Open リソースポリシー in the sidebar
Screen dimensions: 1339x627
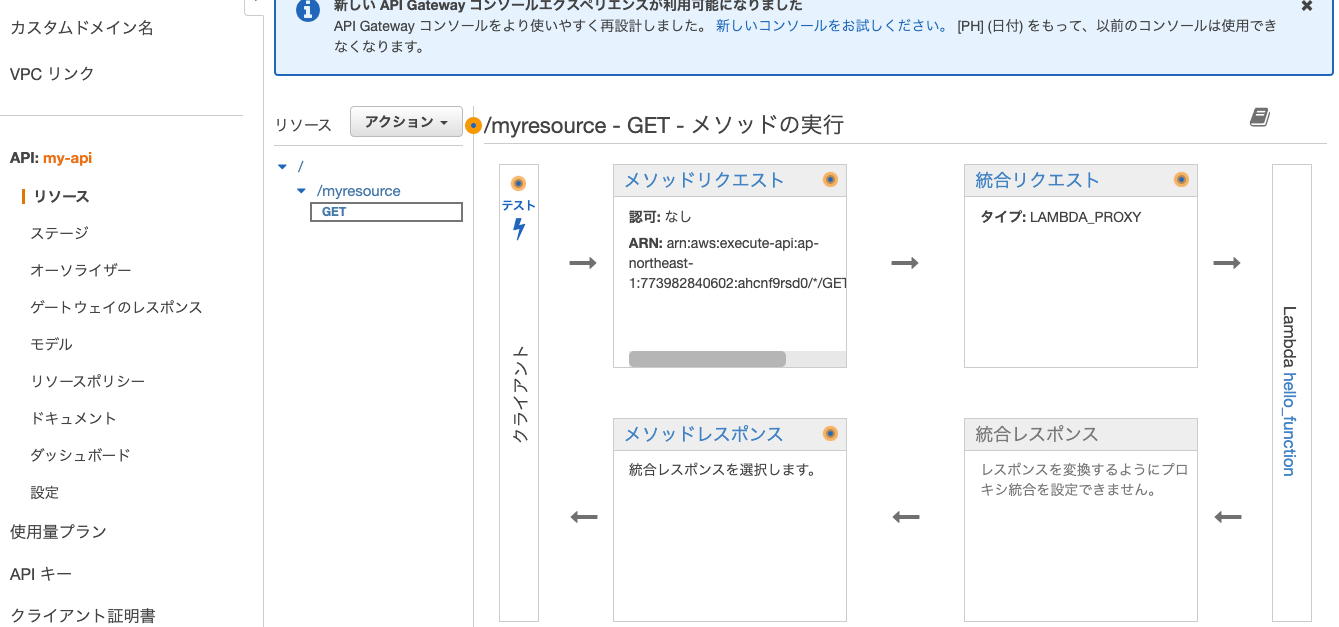coord(88,381)
